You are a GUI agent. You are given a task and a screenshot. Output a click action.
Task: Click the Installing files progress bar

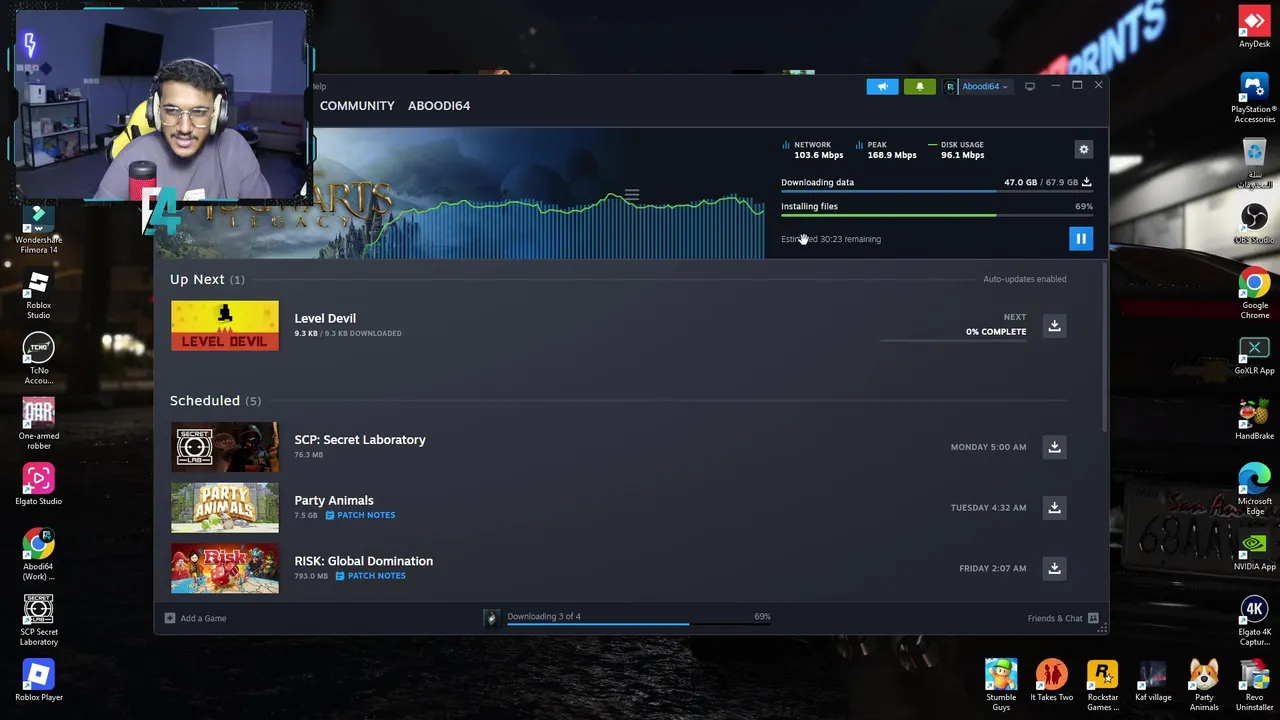[x=937, y=215]
